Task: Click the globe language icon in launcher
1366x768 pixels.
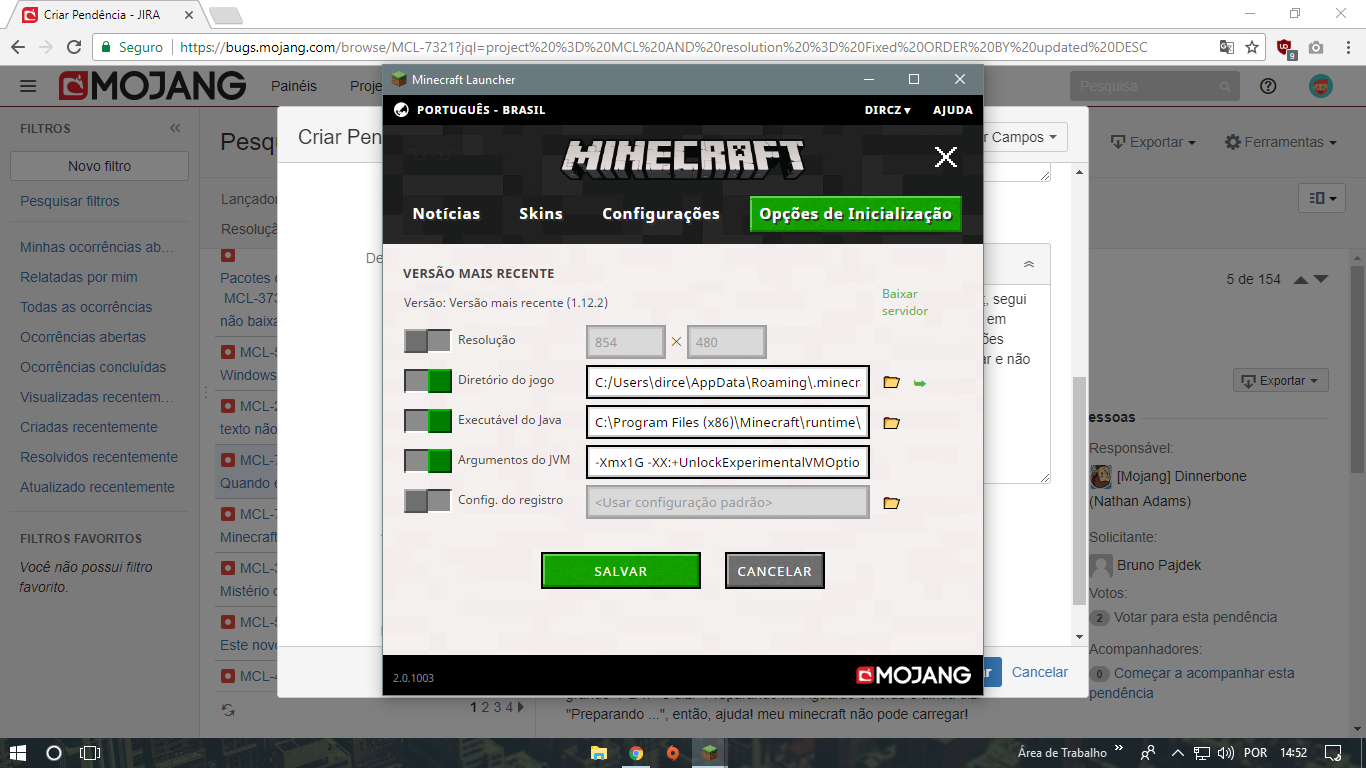Action: 401,110
